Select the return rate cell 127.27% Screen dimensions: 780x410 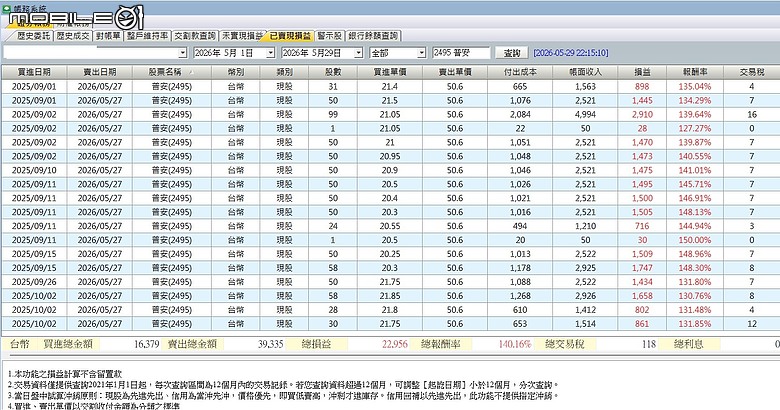point(695,128)
